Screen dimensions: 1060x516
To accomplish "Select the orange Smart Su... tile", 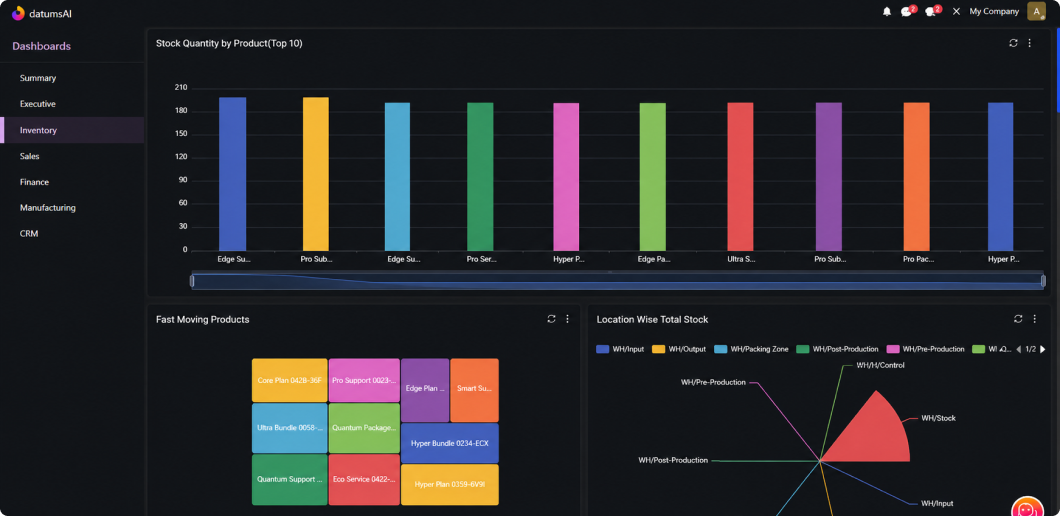I will pyautogui.click(x=475, y=390).
